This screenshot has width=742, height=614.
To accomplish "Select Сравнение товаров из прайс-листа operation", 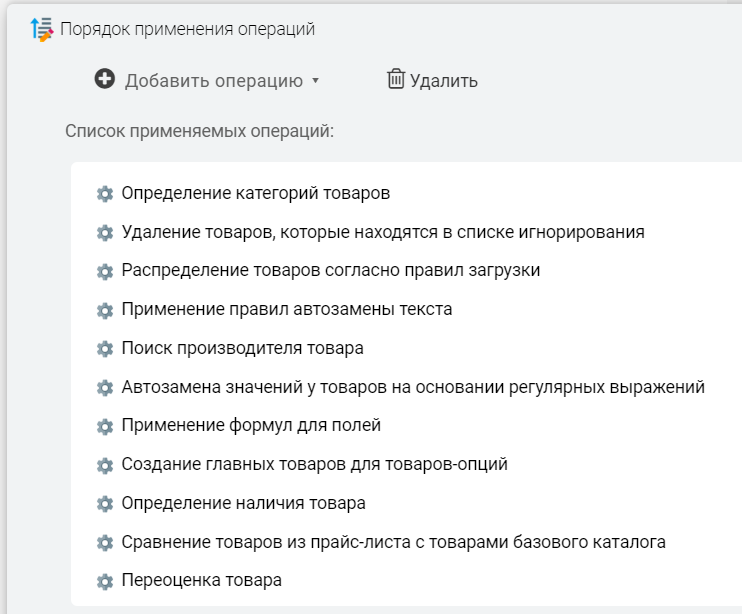I will (x=393, y=542).
